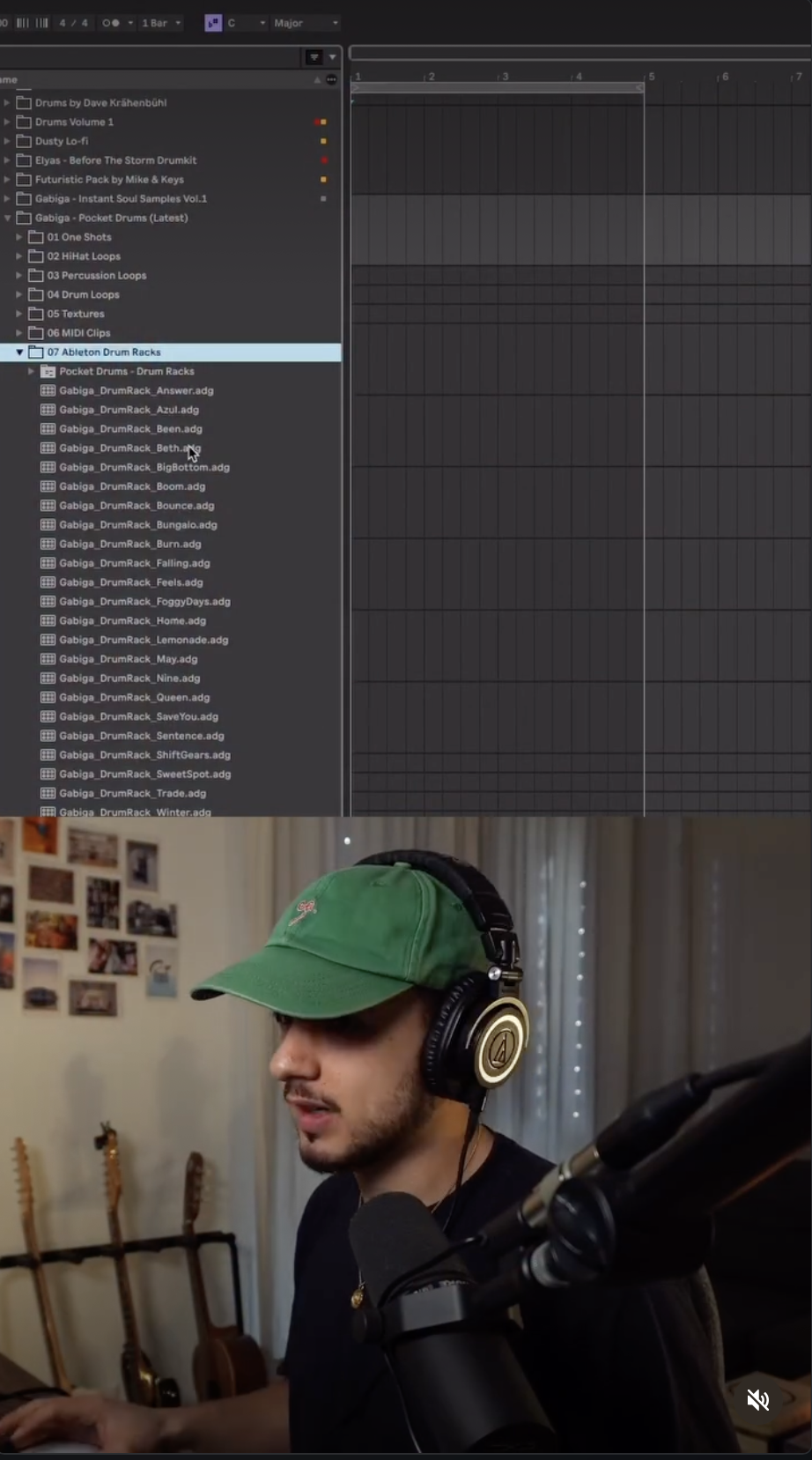The image size is (812, 1460).
Task: Select the Gabiga_DrumRack_Queen.adg rack icon
Action: tap(48, 697)
